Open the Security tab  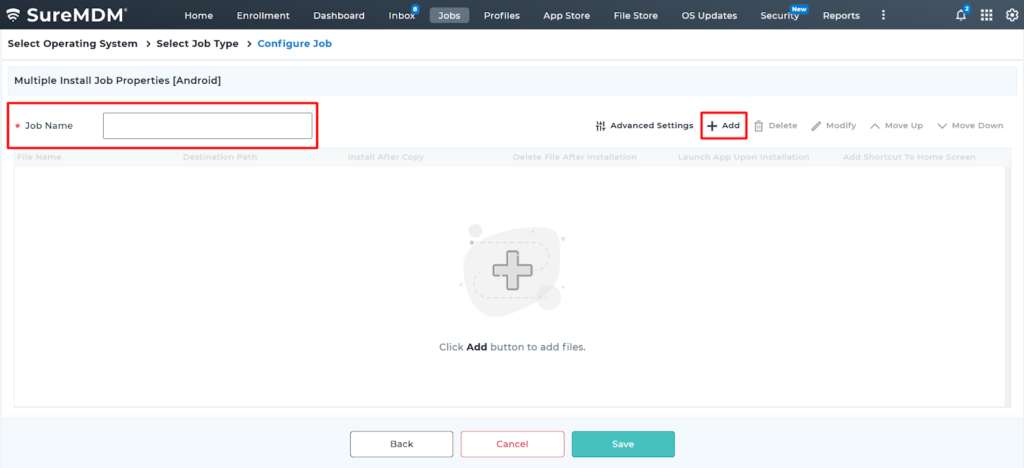(x=779, y=15)
